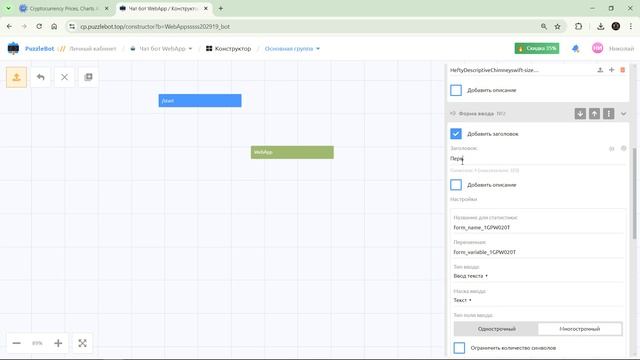Open browser extensions puzzle icon
640x360 pixels.
[x=578, y=27]
